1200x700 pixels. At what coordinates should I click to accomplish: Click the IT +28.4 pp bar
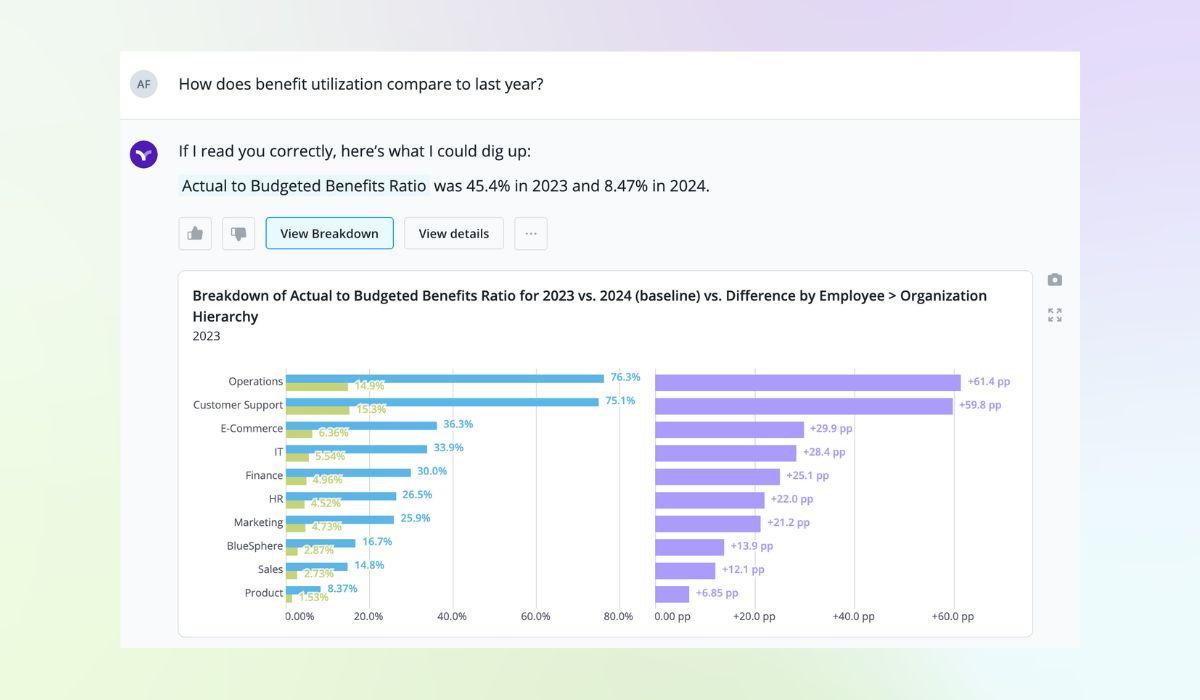pyautogui.click(x=725, y=453)
